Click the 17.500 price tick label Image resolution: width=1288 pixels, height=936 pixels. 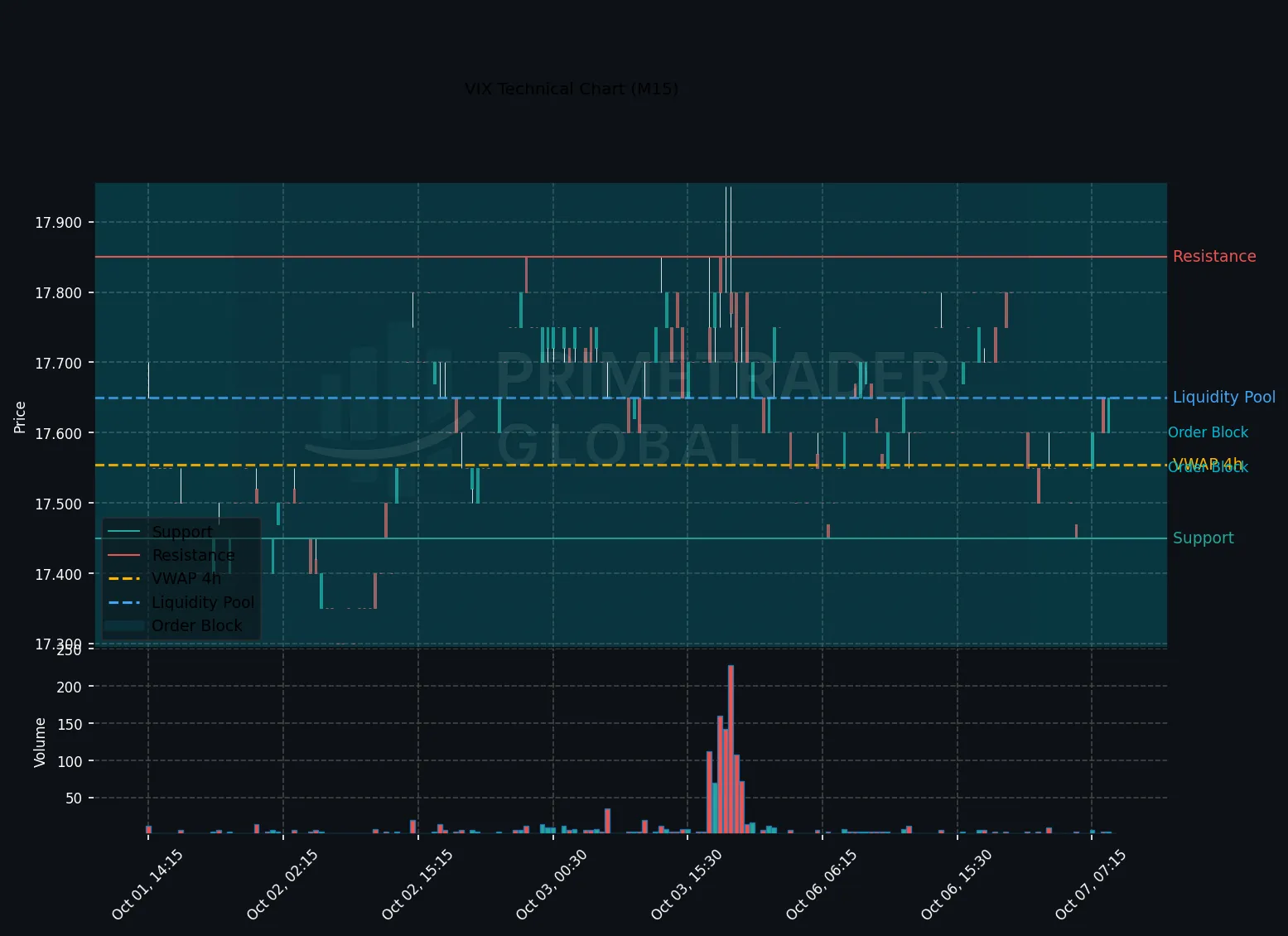point(58,504)
